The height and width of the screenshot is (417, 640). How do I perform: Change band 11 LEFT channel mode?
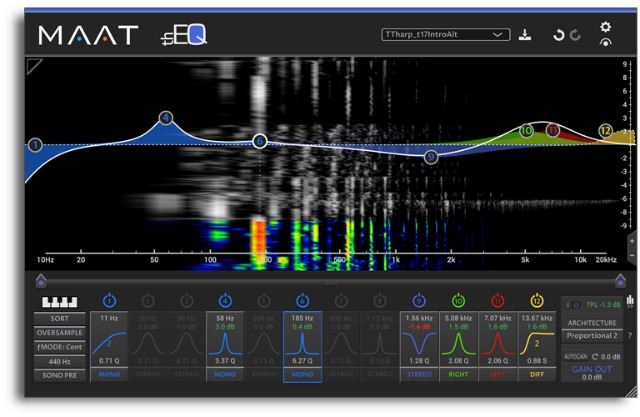[x=498, y=374]
